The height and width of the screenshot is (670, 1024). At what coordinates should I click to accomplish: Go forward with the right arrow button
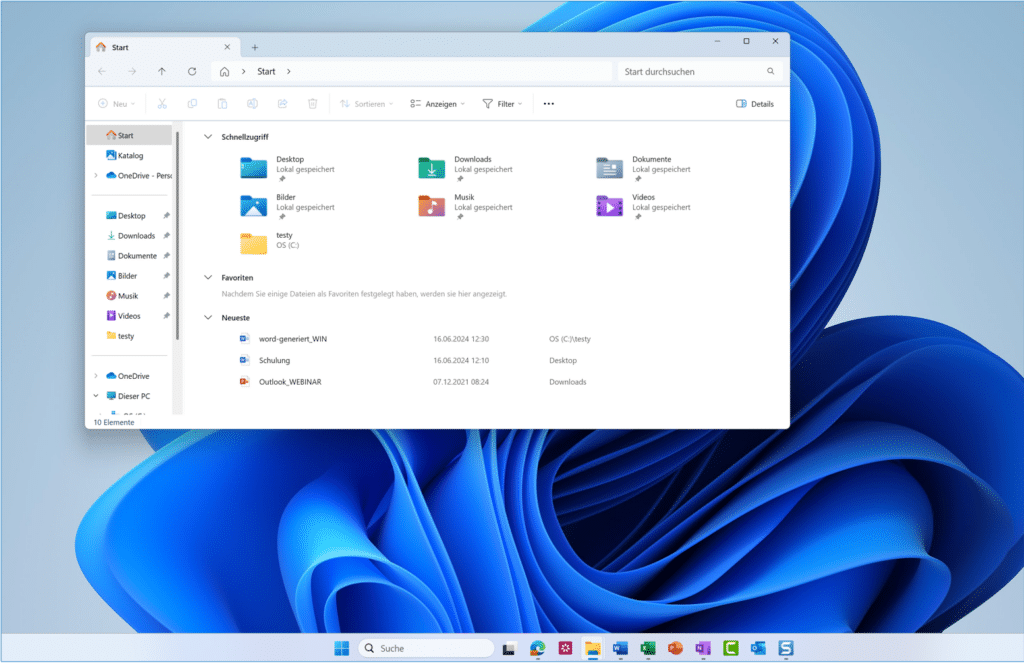[x=132, y=72]
